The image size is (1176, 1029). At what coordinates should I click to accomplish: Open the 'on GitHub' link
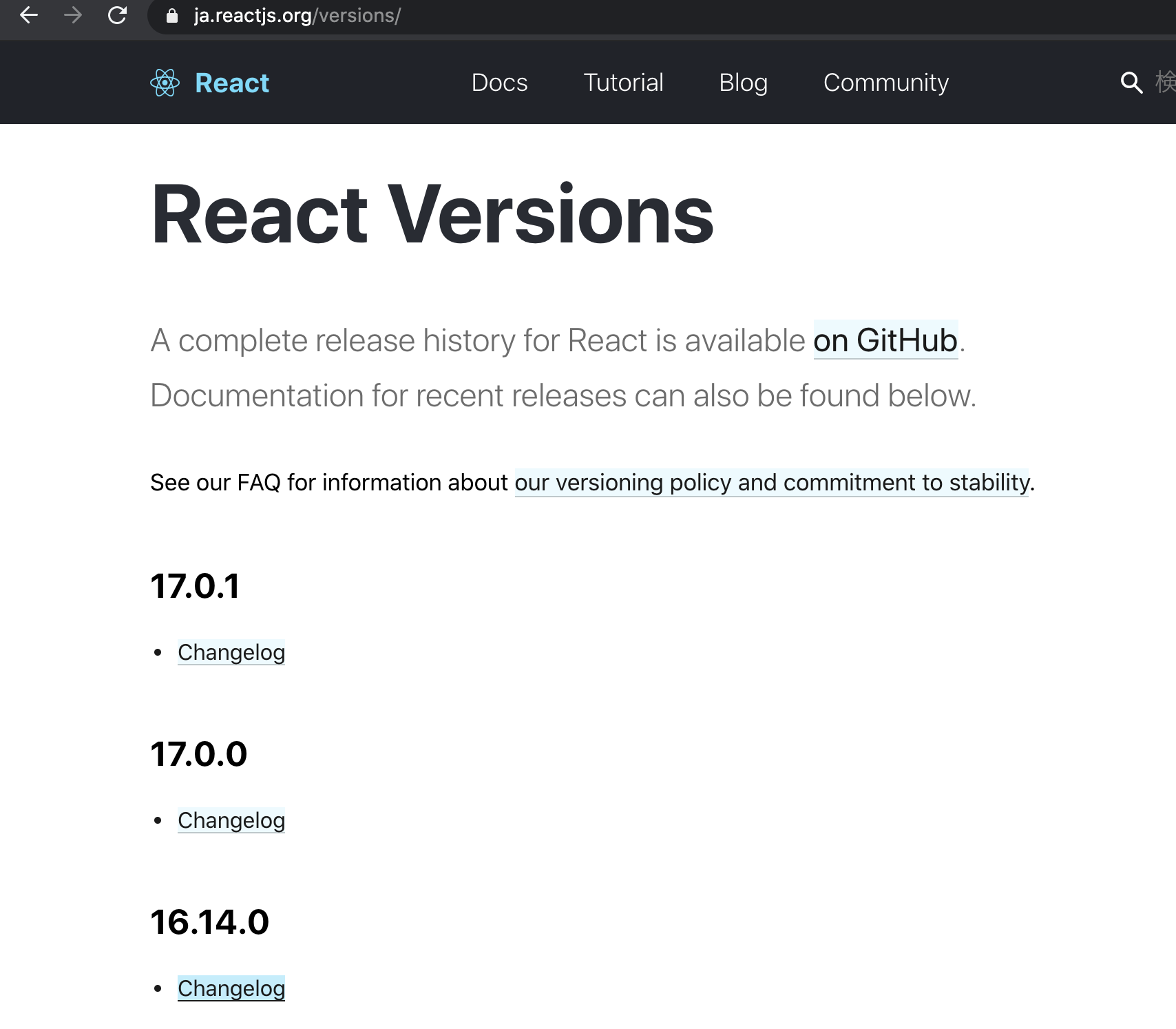885,340
